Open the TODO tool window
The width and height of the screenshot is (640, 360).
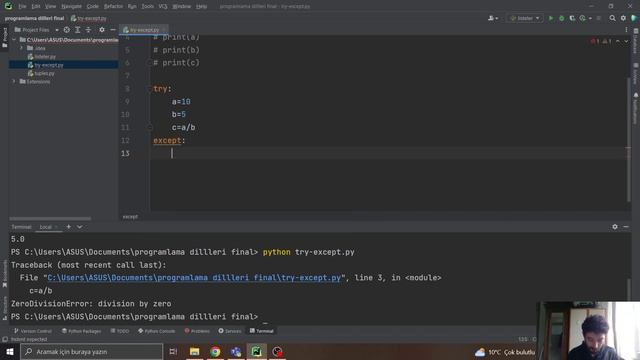click(x=120, y=331)
